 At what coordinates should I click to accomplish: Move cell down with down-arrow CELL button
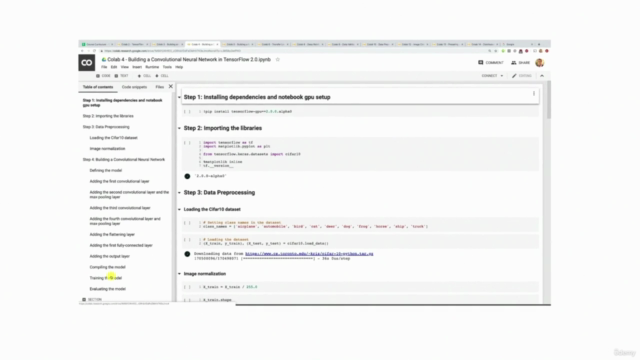point(162,76)
